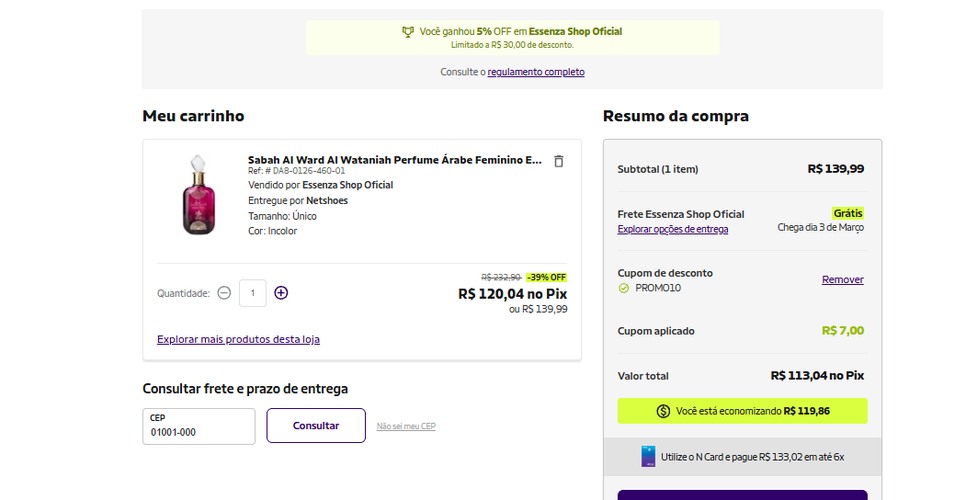The height and width of the screenshot is (500, 966).
Task: Open Não sei meu CEP link
Action: (x=406, y=426)
